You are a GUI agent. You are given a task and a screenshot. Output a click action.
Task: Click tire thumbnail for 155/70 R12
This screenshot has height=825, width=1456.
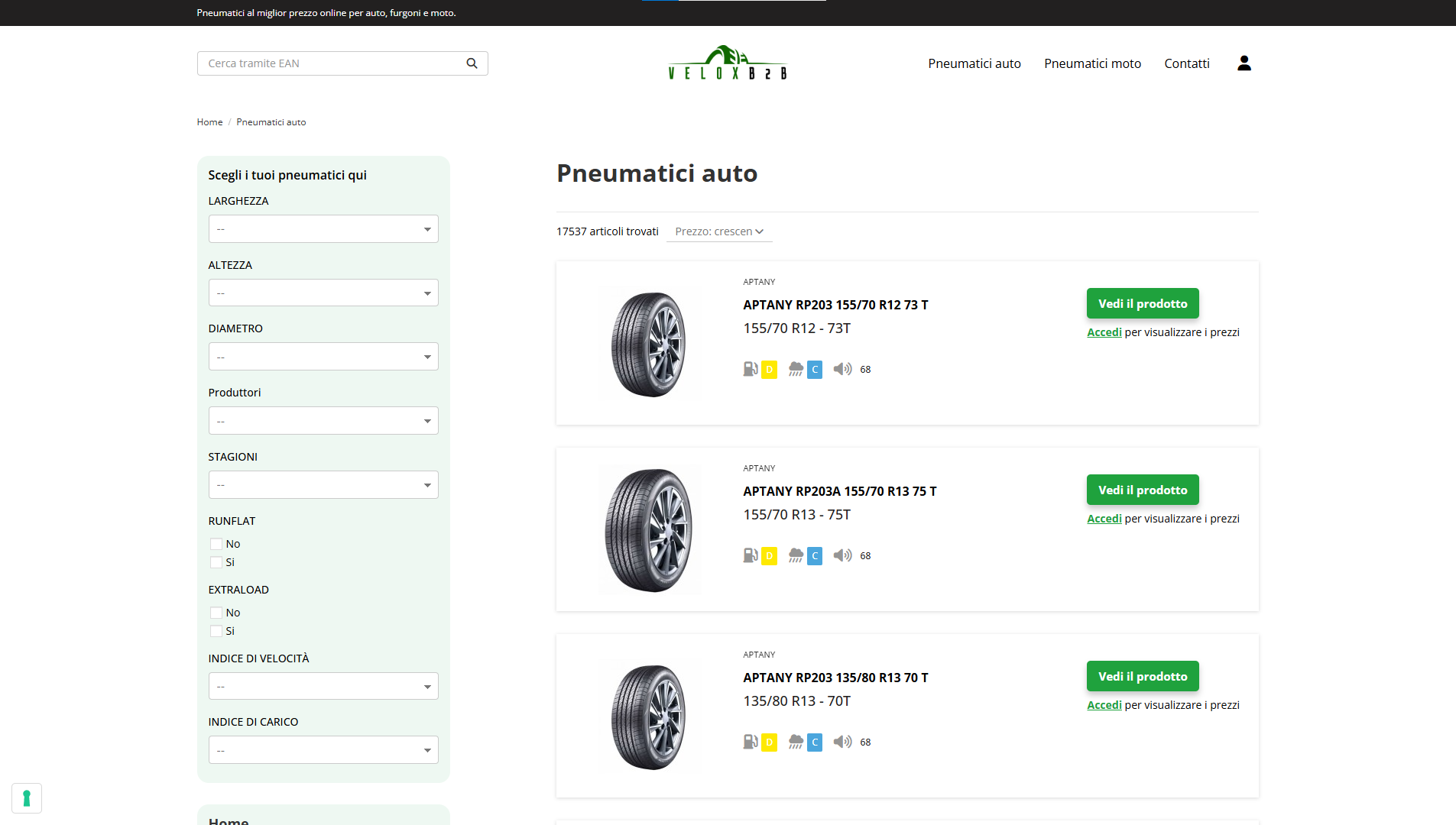click(x=649, y=344)
